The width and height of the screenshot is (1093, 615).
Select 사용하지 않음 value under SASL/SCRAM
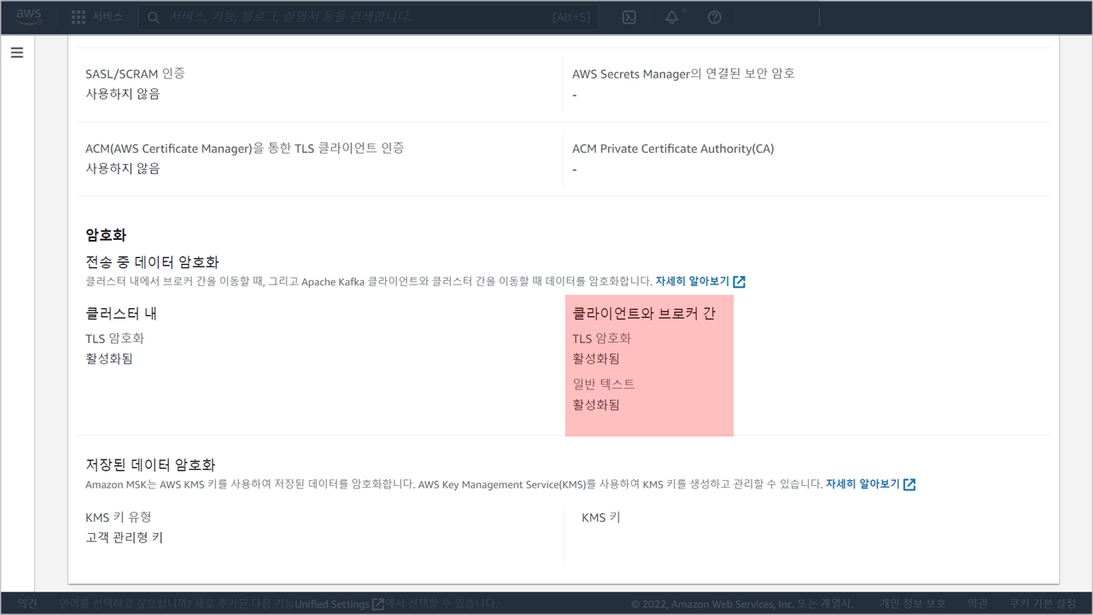click(x=123, y=93)
